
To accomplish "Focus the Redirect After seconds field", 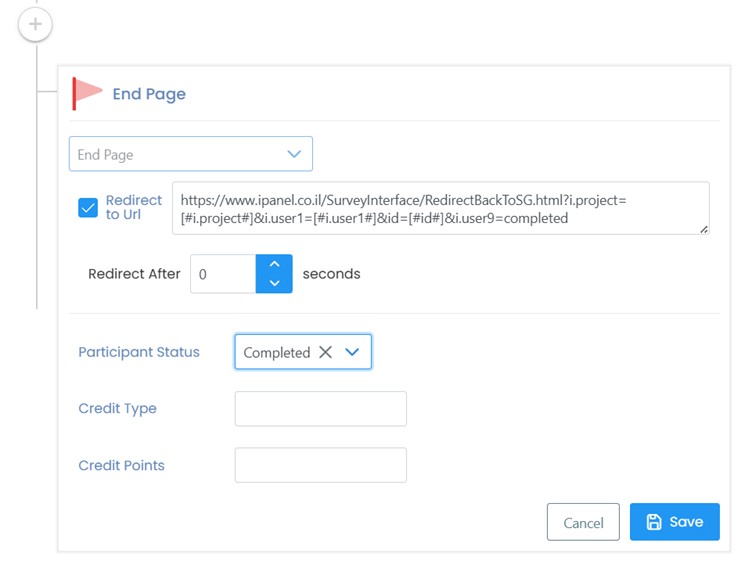I will click(x=223, y=274).
